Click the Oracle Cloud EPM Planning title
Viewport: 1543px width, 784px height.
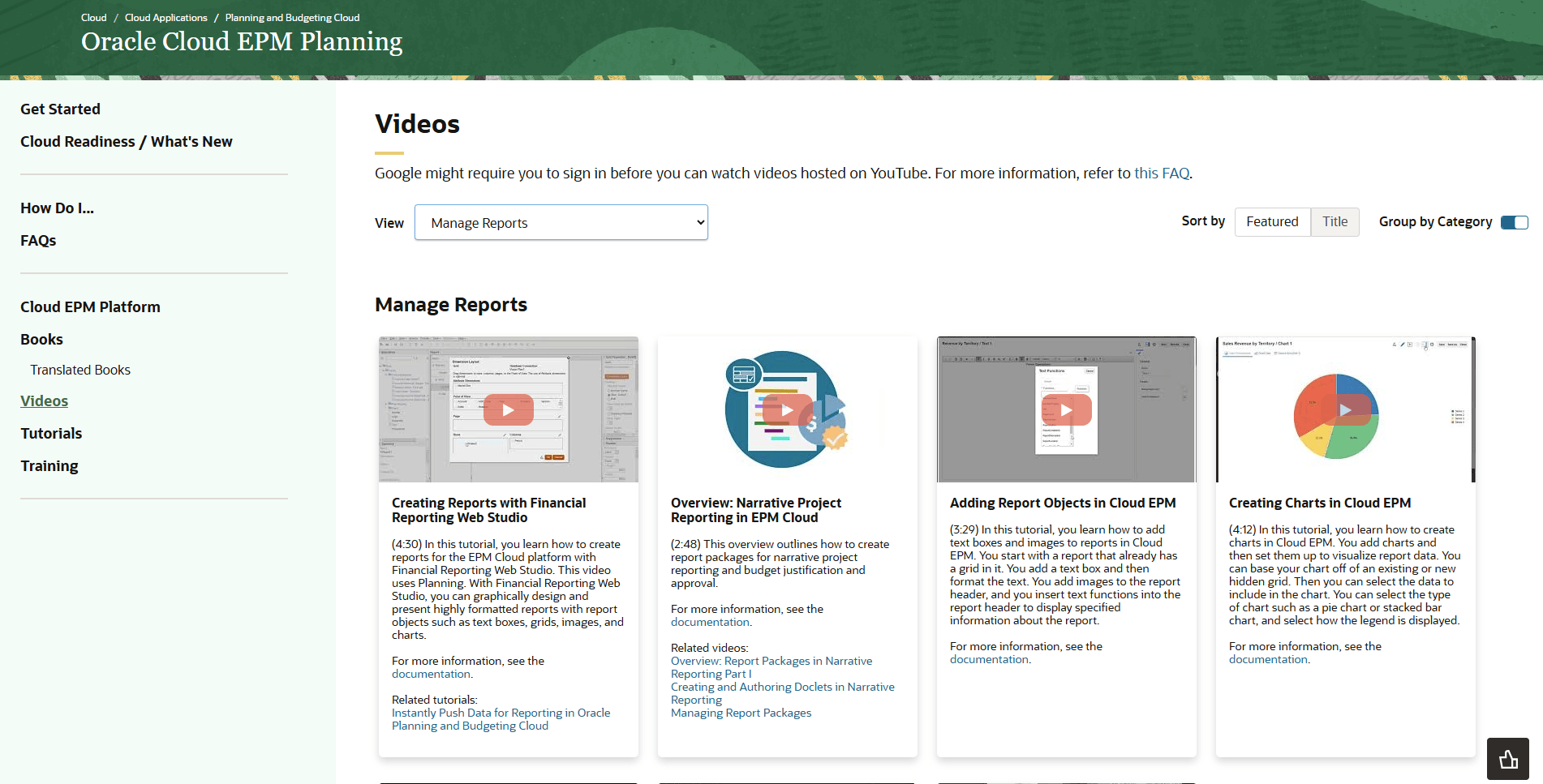[x=242, y=42]
